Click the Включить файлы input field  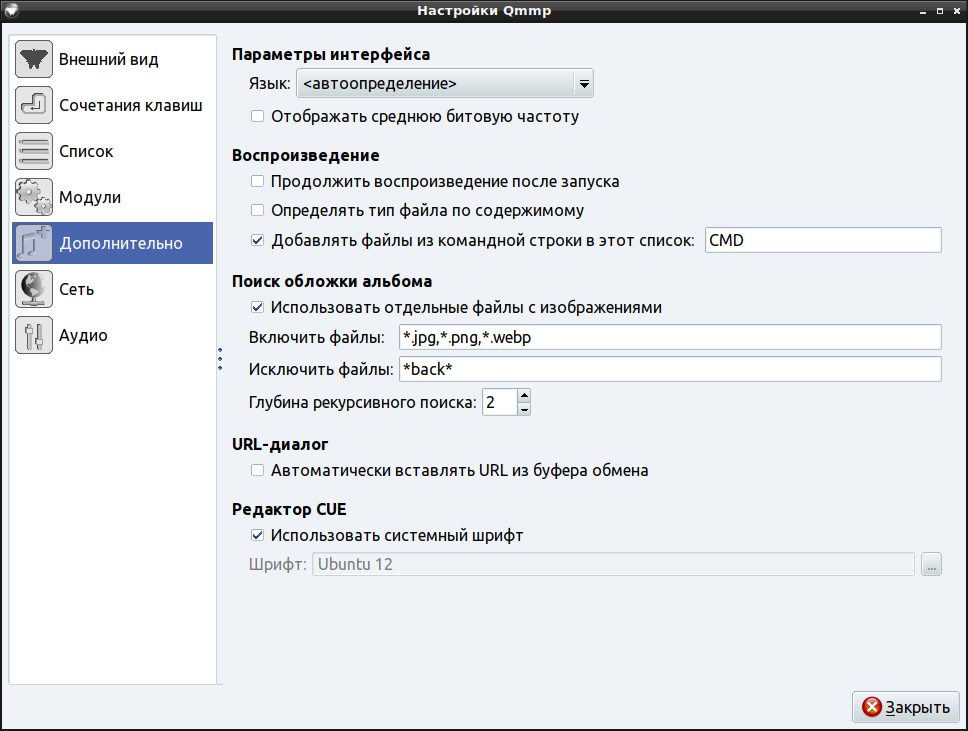(x=669, y=338)
